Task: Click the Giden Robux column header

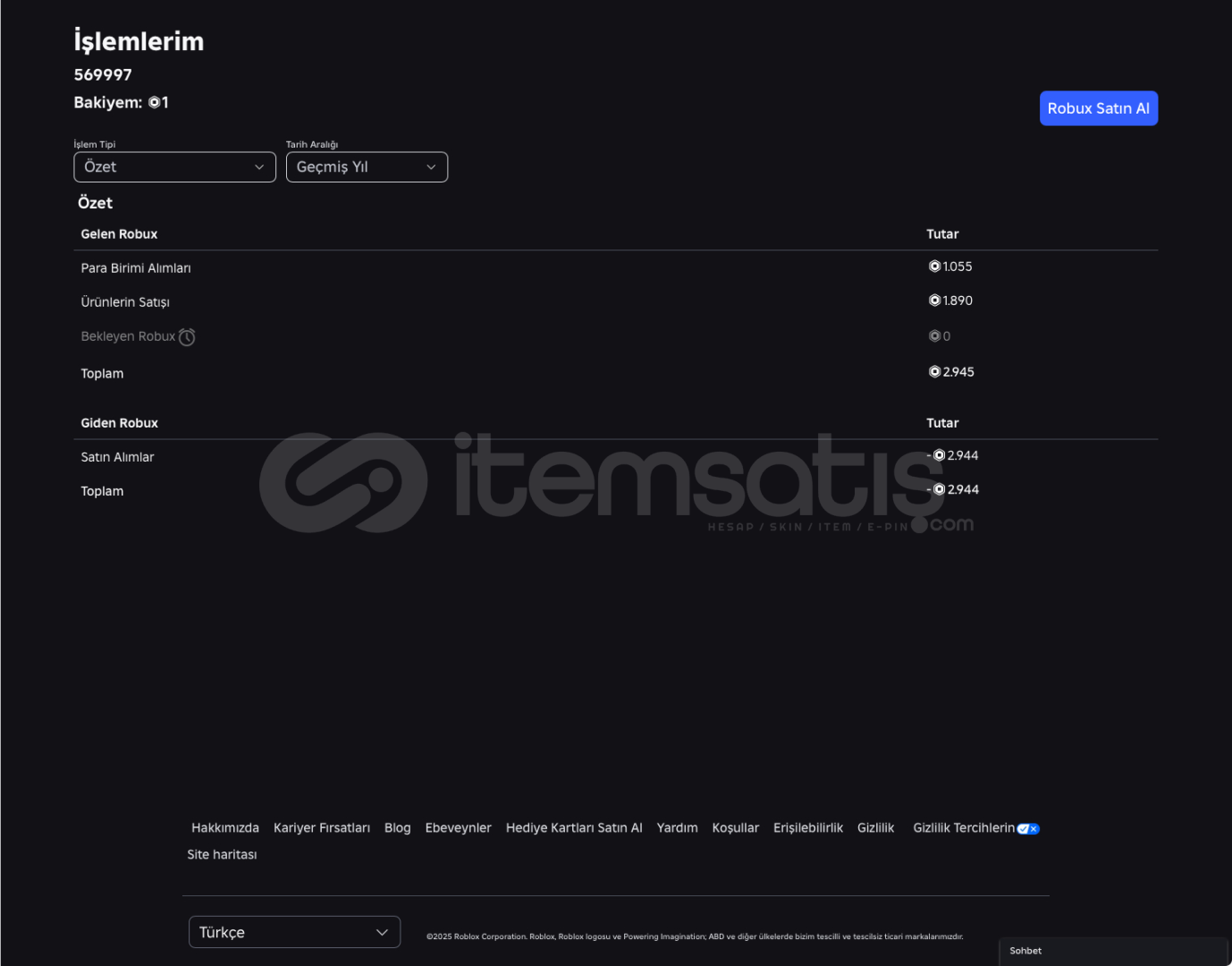Action: [119, 423]
